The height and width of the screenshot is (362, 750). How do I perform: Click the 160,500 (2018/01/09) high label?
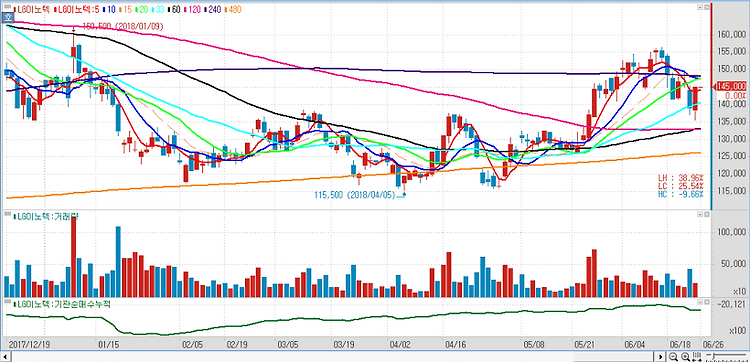(x=123, y=27)
